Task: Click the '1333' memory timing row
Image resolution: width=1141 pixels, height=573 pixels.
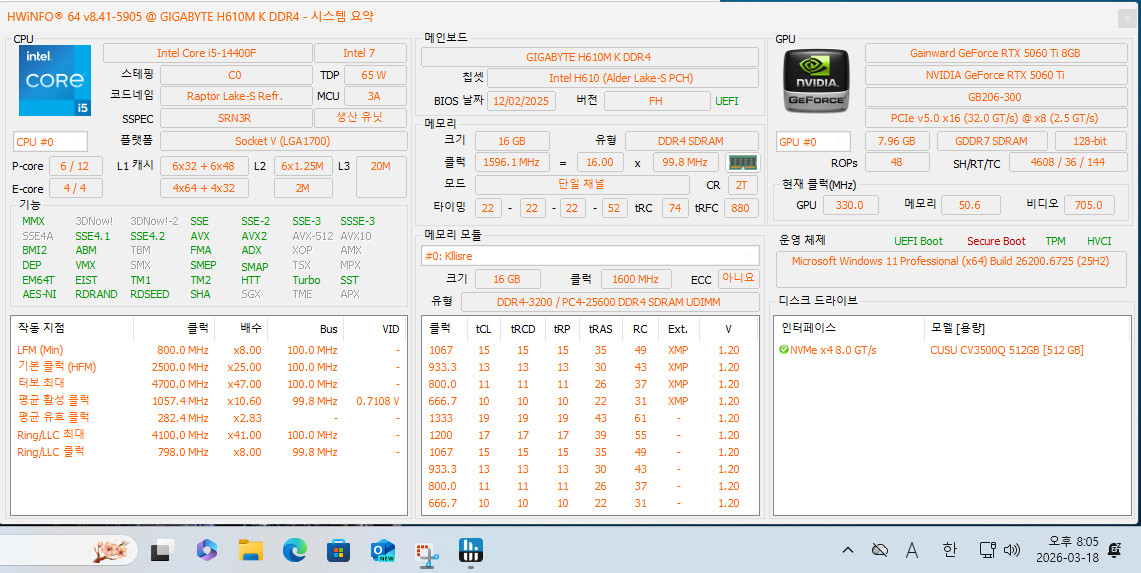Action: click(x=590, y=418)
